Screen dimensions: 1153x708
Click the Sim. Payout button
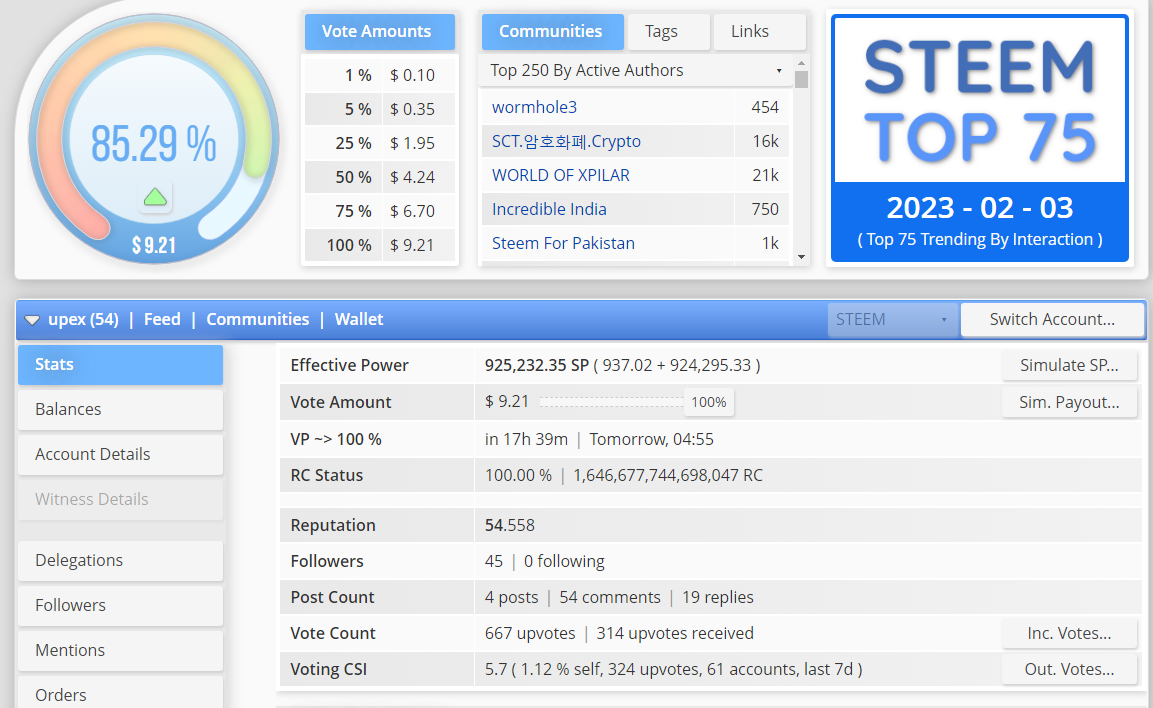click(1068, 402)
